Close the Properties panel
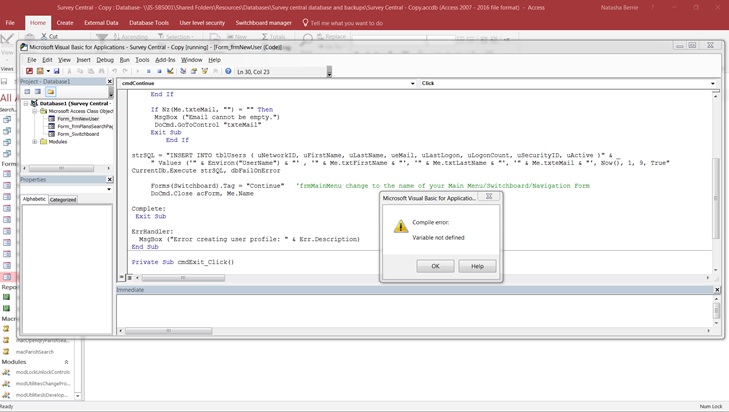 (x=110, y=179)
